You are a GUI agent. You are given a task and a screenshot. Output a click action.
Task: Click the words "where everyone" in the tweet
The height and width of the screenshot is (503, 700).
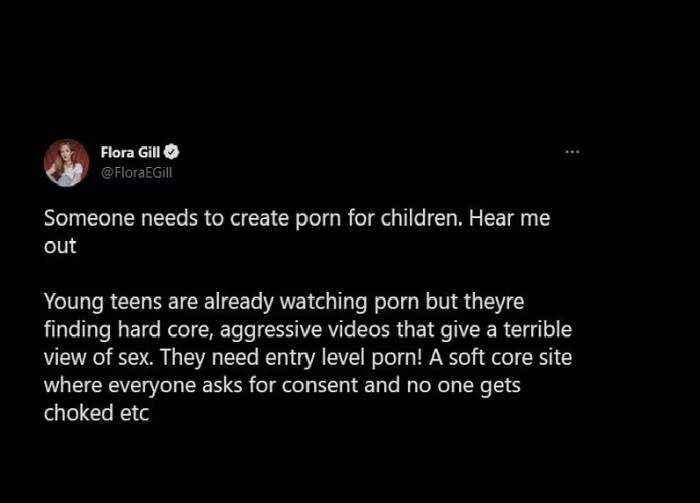point(120,385)
